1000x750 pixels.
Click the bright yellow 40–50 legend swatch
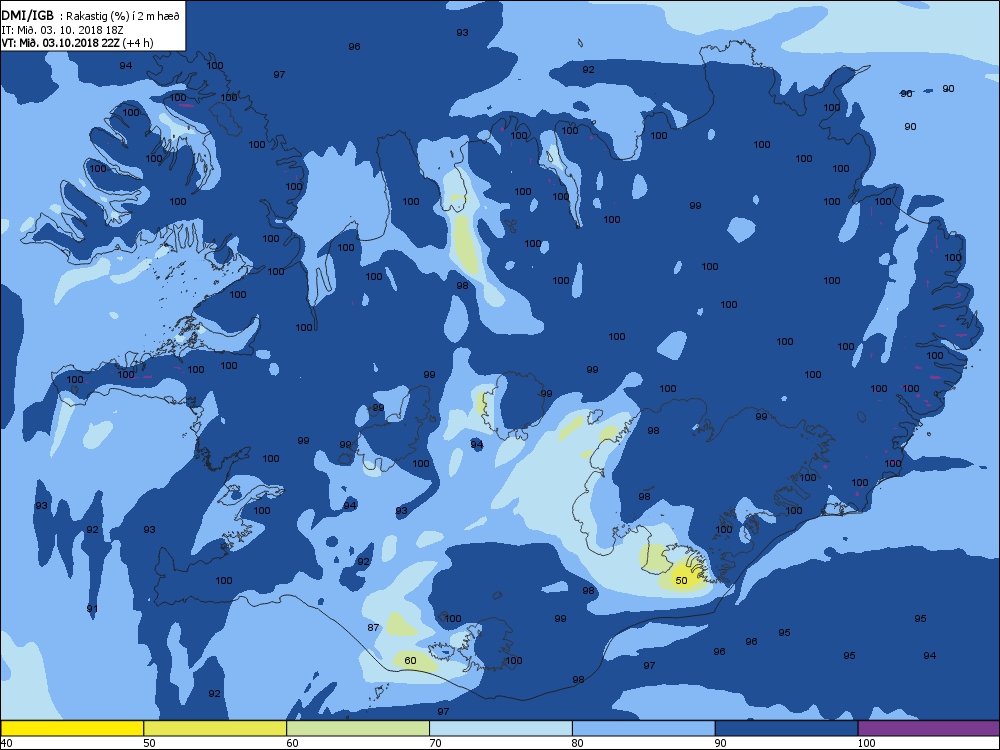72,728
